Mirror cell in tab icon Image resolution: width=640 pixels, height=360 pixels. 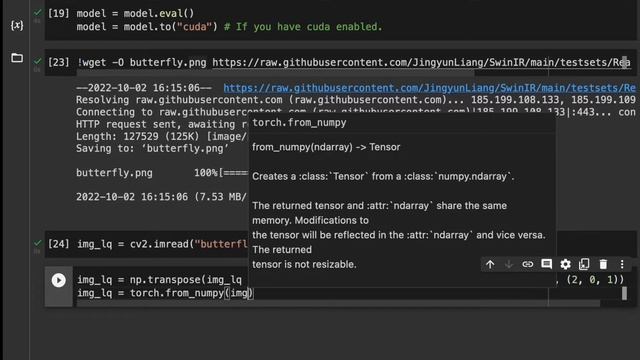(584, 264)
